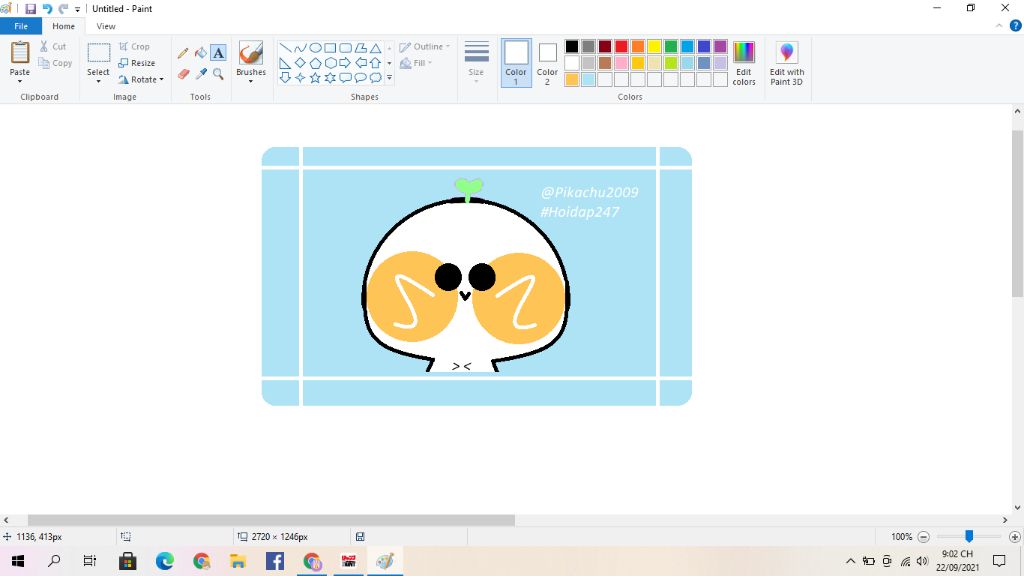Open Edit colors dialog
The height and width of the screenshot is (576, 1024).
point(744,63)
